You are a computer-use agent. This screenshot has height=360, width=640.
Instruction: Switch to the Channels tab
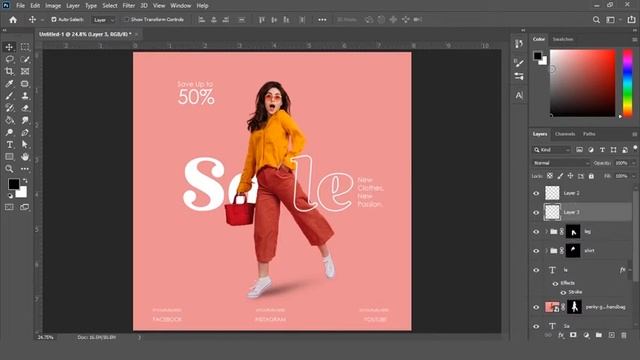pos(565,134)
